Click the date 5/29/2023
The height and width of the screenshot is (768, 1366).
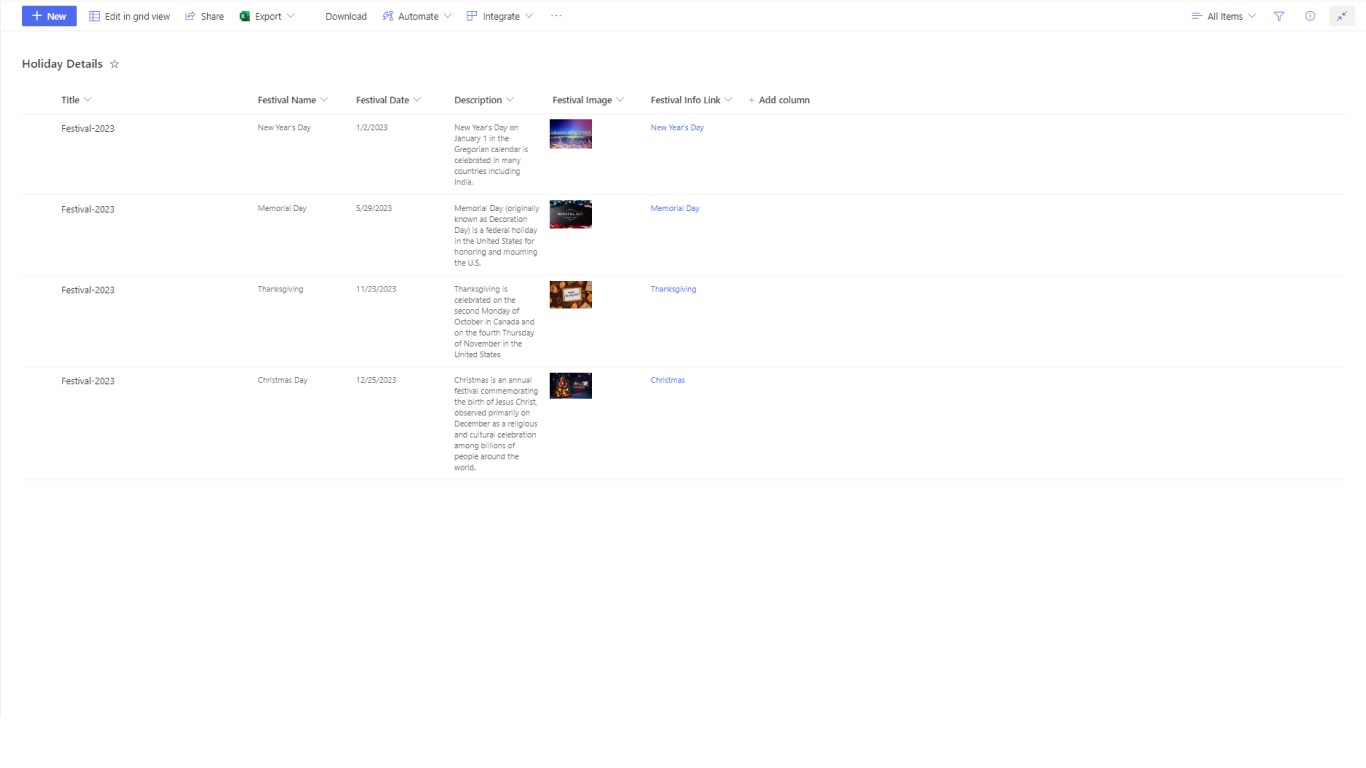tap(374, 208)
